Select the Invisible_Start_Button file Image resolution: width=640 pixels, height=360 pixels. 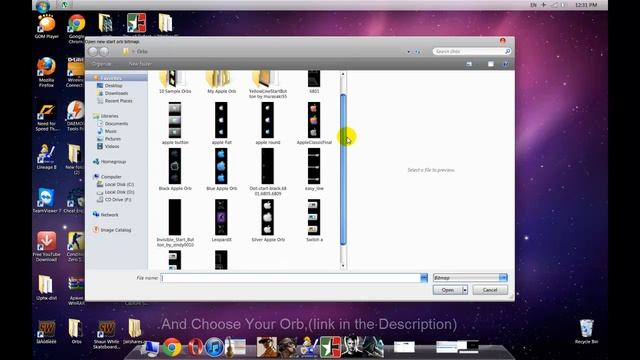[175, 217]
